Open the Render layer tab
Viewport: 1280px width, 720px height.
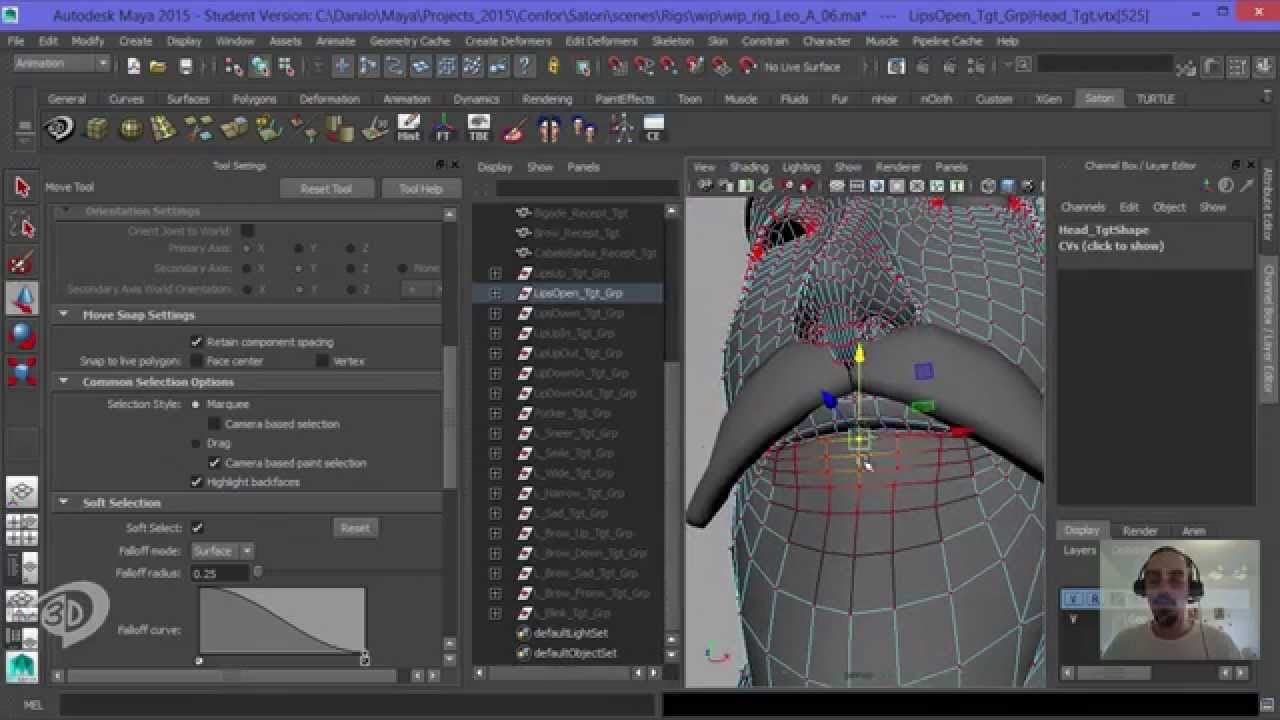(1140, 531)
